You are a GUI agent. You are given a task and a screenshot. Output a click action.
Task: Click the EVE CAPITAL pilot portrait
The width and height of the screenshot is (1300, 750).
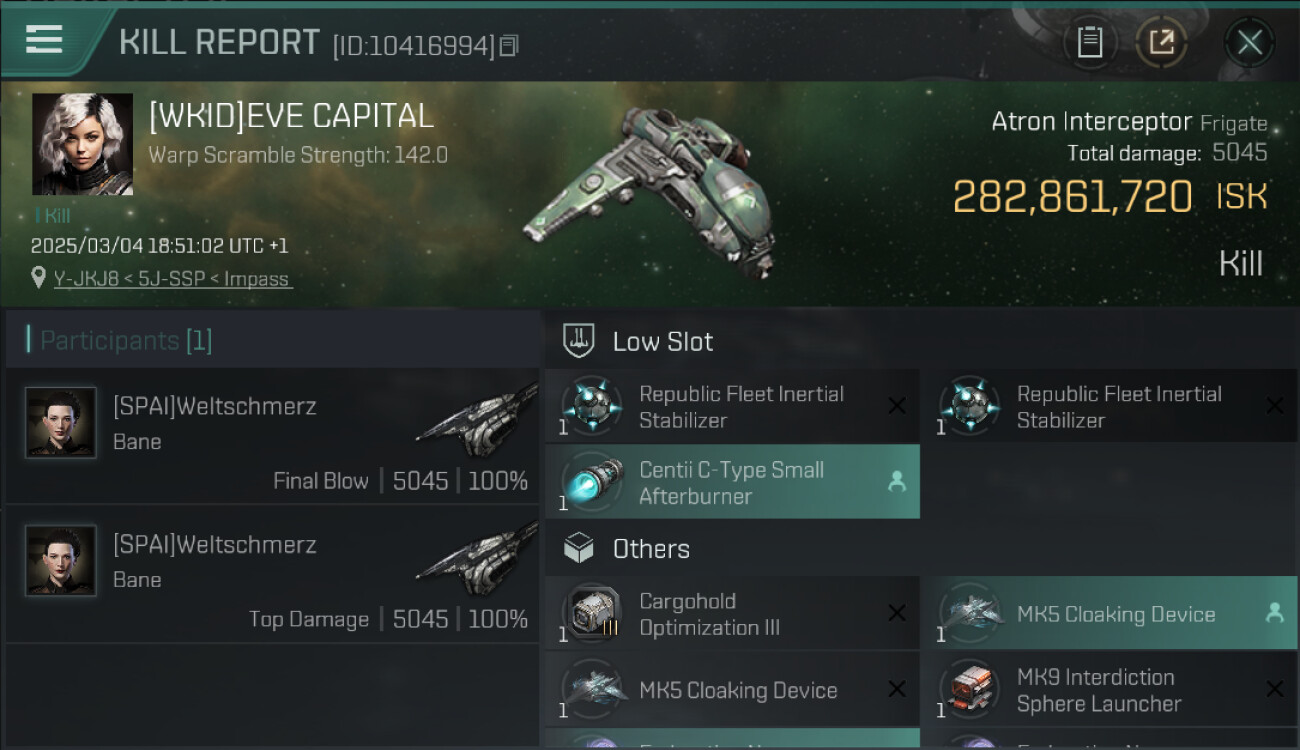82,144
